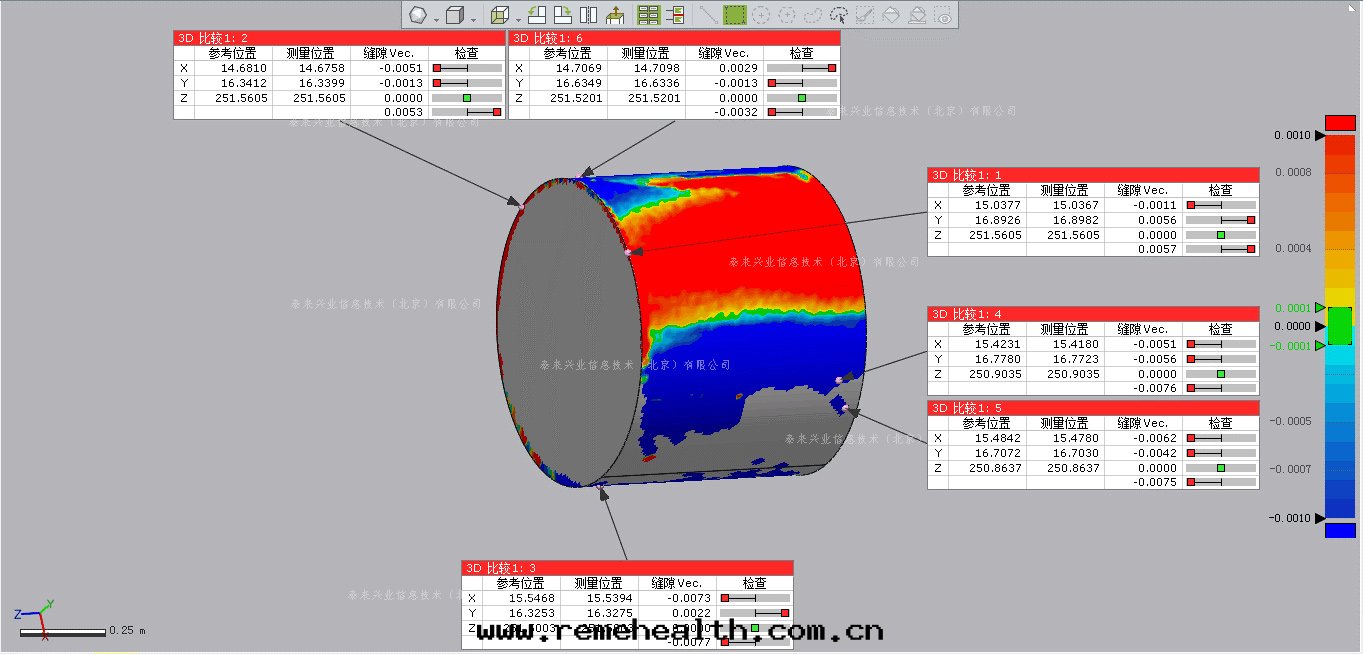Click the line selection tool

pyautogui.click(x=707, y=15)
